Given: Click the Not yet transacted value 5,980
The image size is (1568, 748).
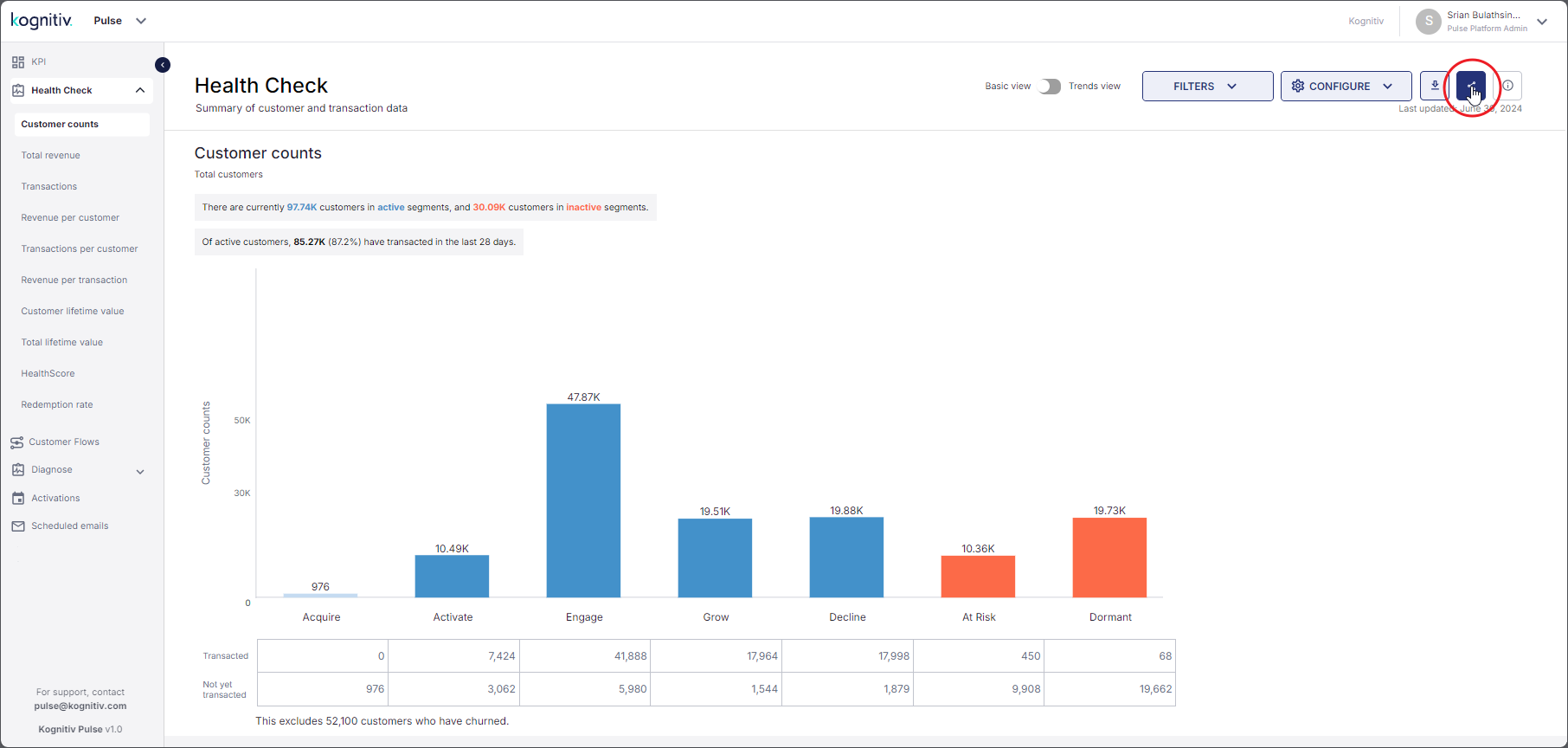Looking at the screenshot, I should pos(633,689).
